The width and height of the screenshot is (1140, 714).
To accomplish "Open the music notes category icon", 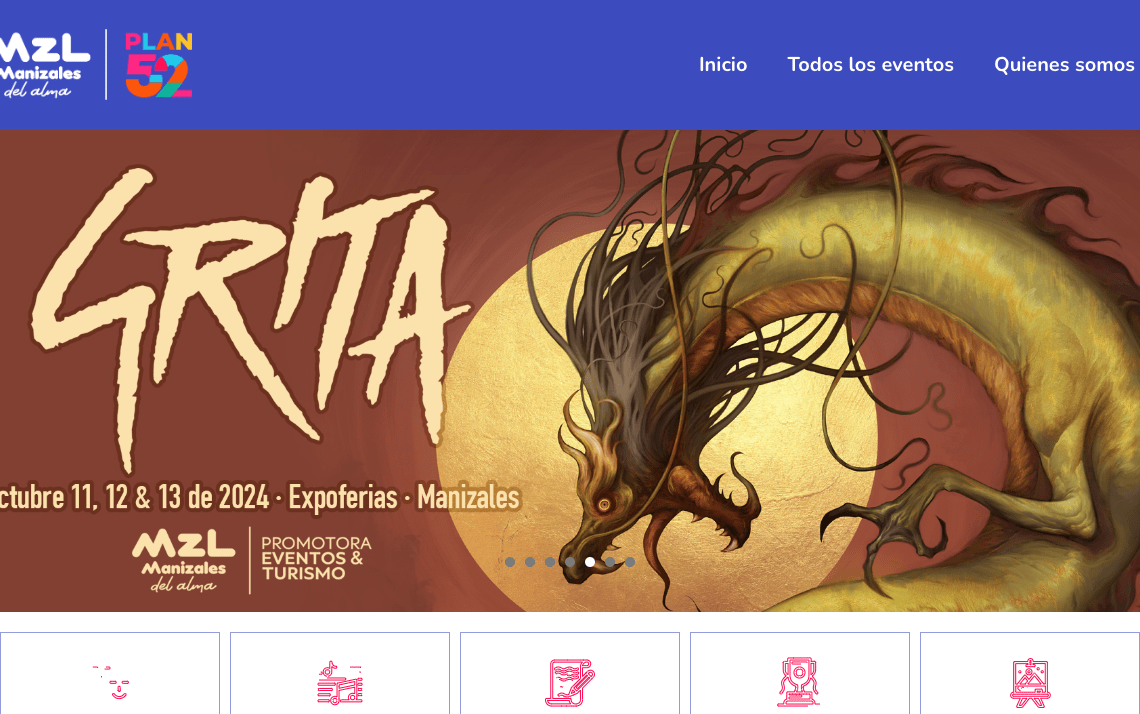I will pos(340,683).
